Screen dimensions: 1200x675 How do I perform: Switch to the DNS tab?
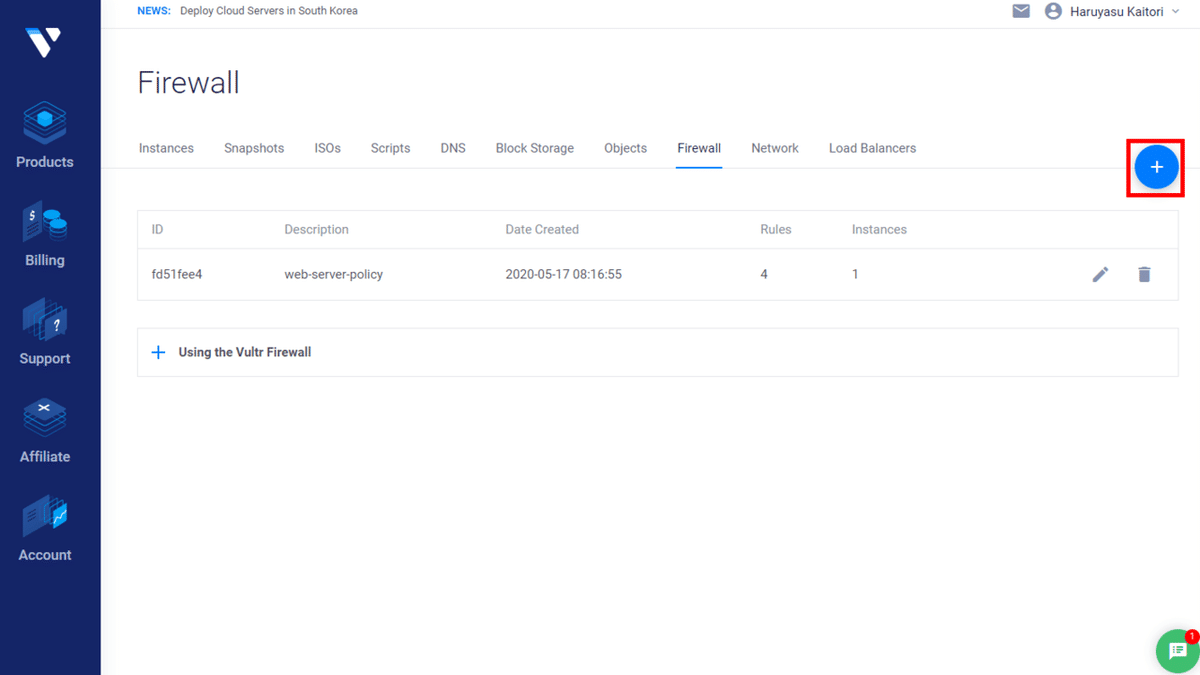tap(453, 148)
